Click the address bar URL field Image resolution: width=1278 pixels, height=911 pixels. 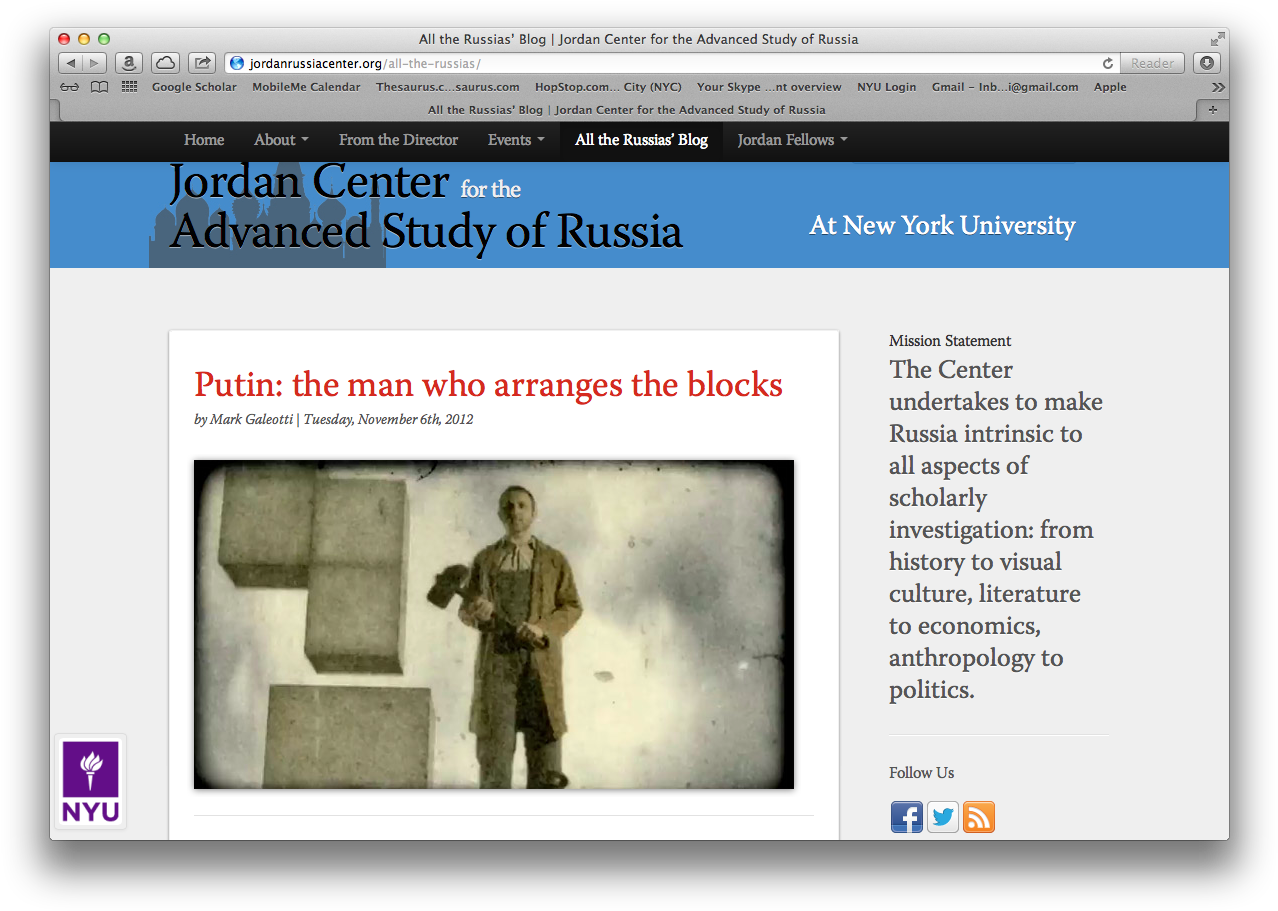coord(660,63)
